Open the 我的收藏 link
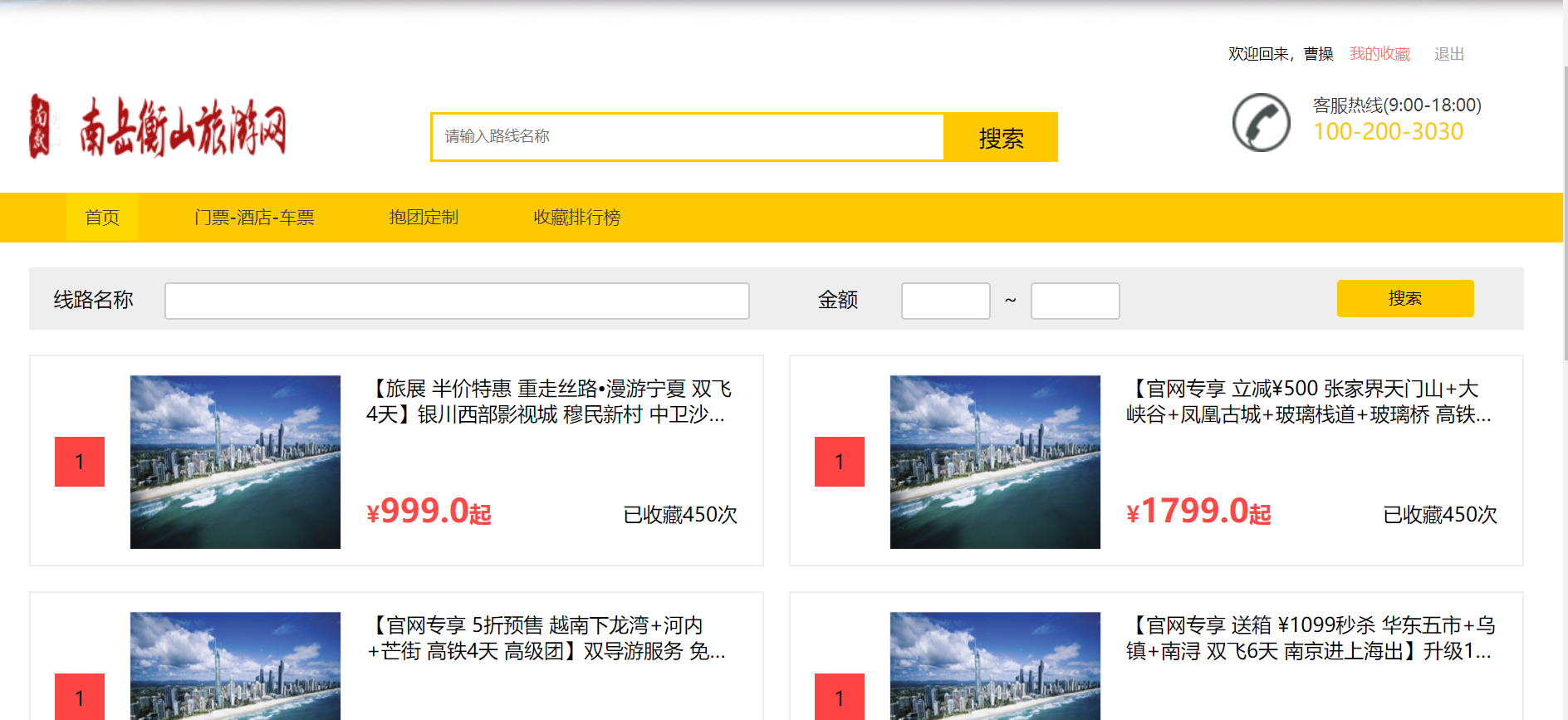Screen dimensions: 1568x720 tap(1379, 54)
